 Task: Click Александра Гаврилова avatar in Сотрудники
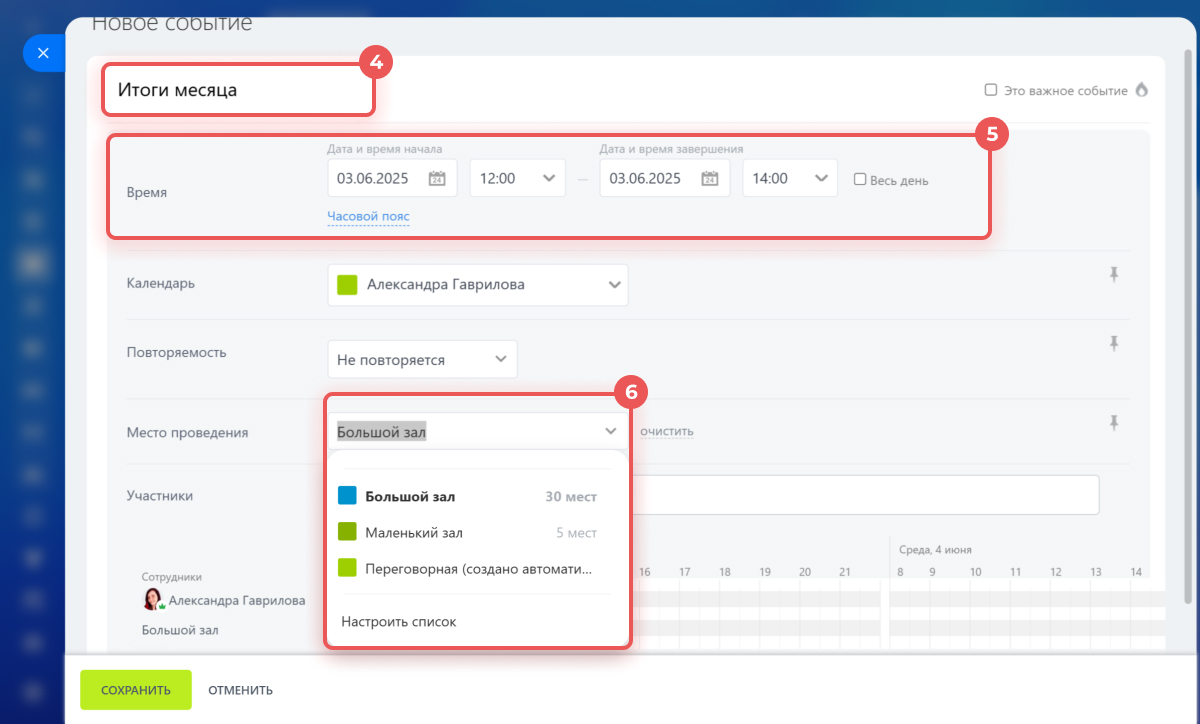point(153,600)
